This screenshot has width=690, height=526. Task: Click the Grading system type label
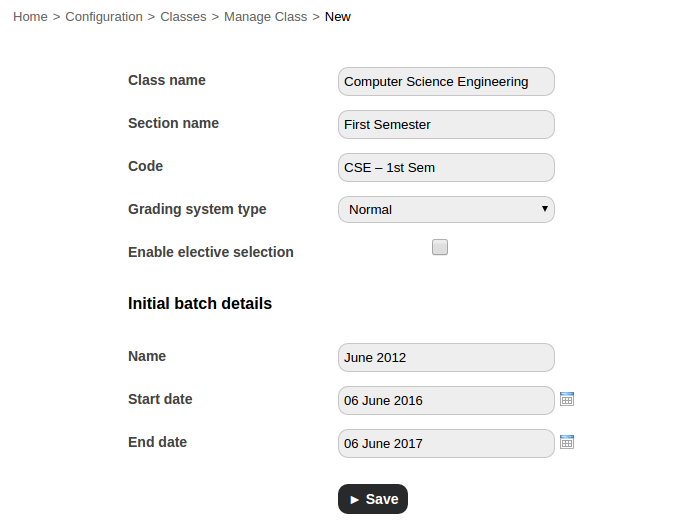[197, 209]
